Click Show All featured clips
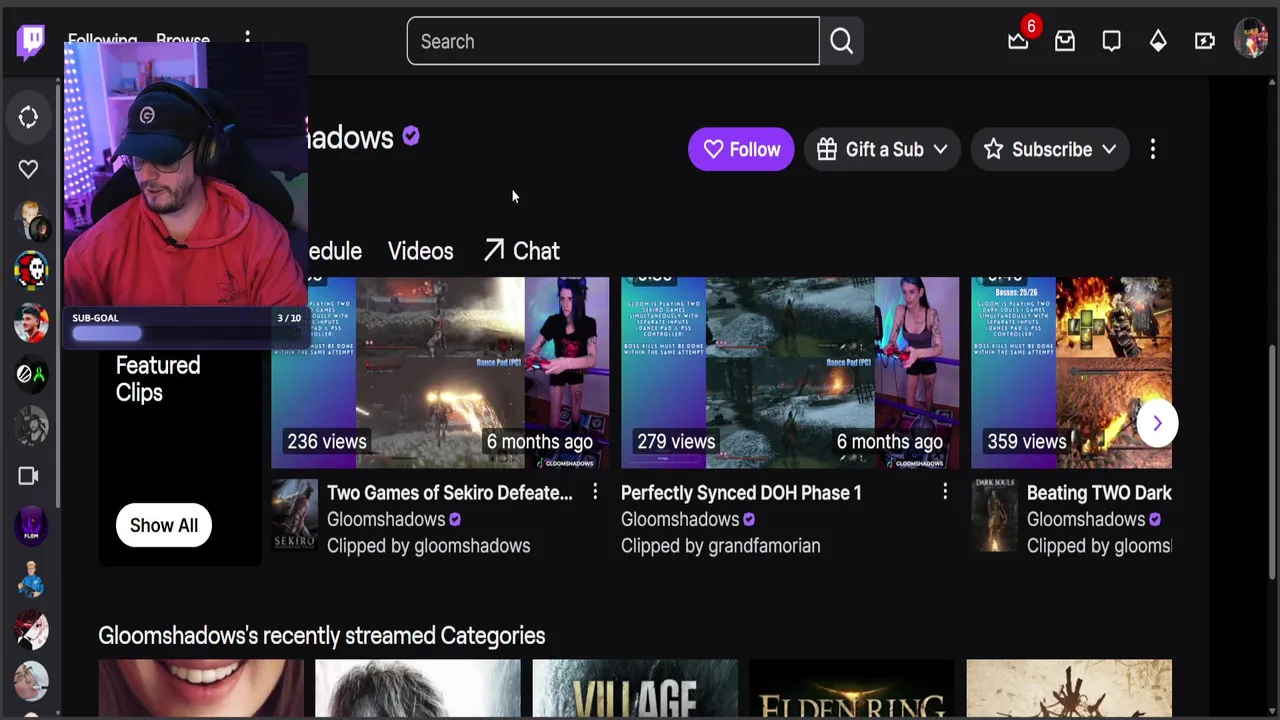1280x720 pixels. point(164,525)
